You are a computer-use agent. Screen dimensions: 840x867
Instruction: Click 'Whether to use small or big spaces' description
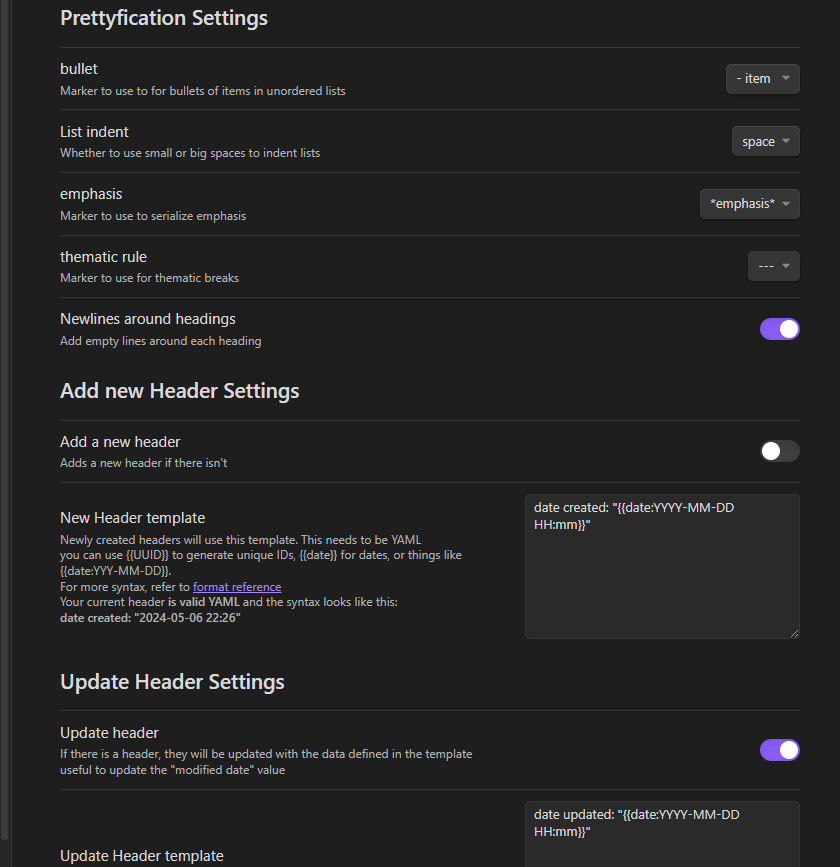(190, 153)
